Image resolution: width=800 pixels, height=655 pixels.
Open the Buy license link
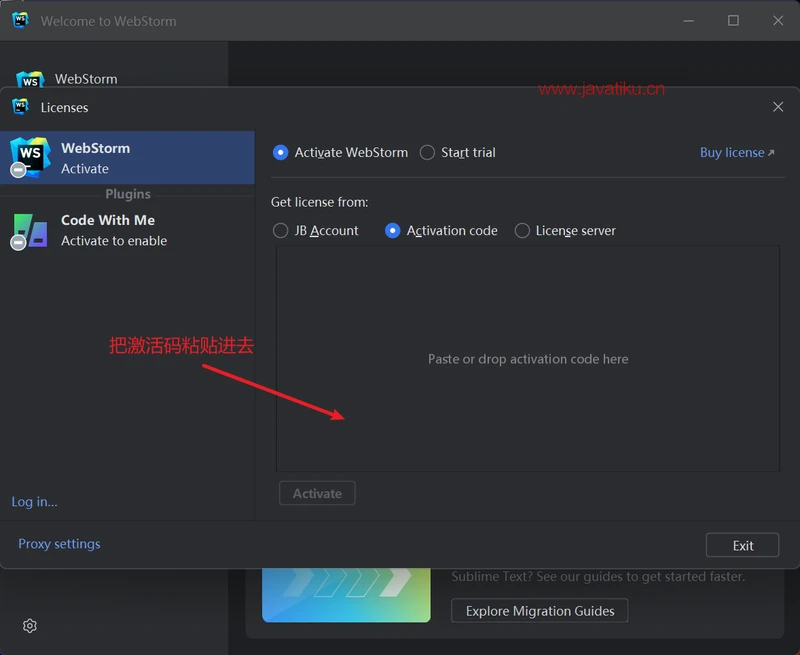pyautogui.click(x=733, y=152)
